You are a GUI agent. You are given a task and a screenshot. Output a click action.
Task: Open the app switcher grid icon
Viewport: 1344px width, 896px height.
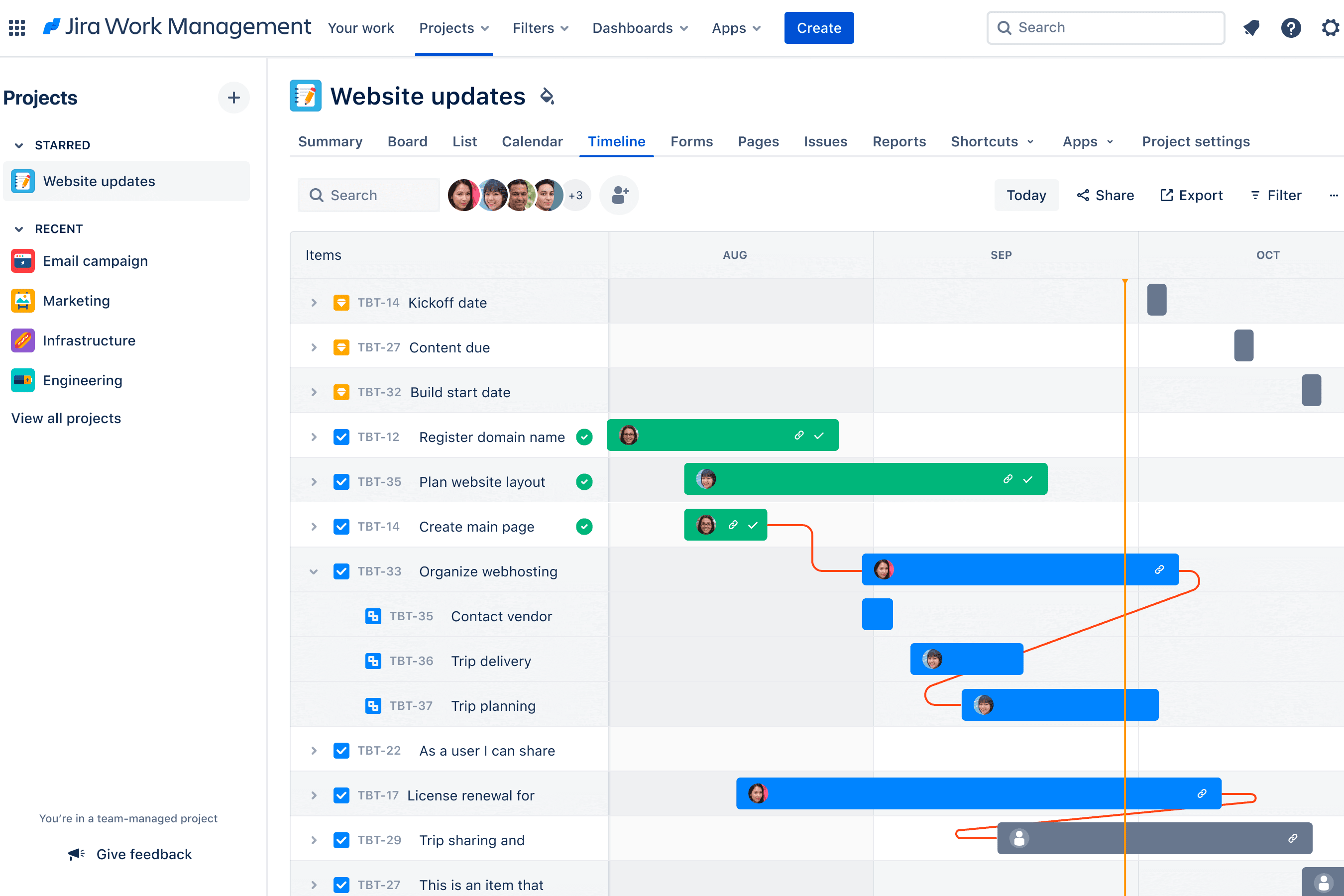click(x=16, y=27)
